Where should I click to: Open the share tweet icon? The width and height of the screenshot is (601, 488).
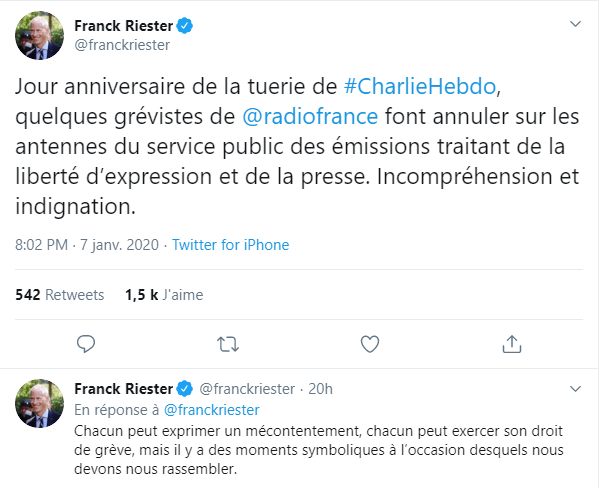511,344
